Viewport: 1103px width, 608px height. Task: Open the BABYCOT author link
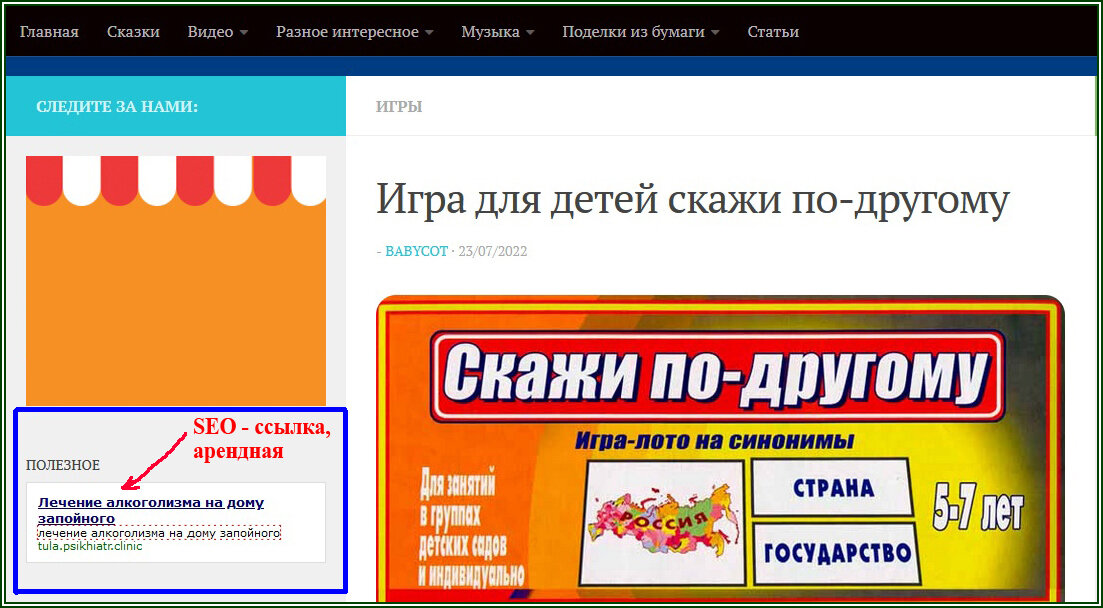tap(416, 251)
